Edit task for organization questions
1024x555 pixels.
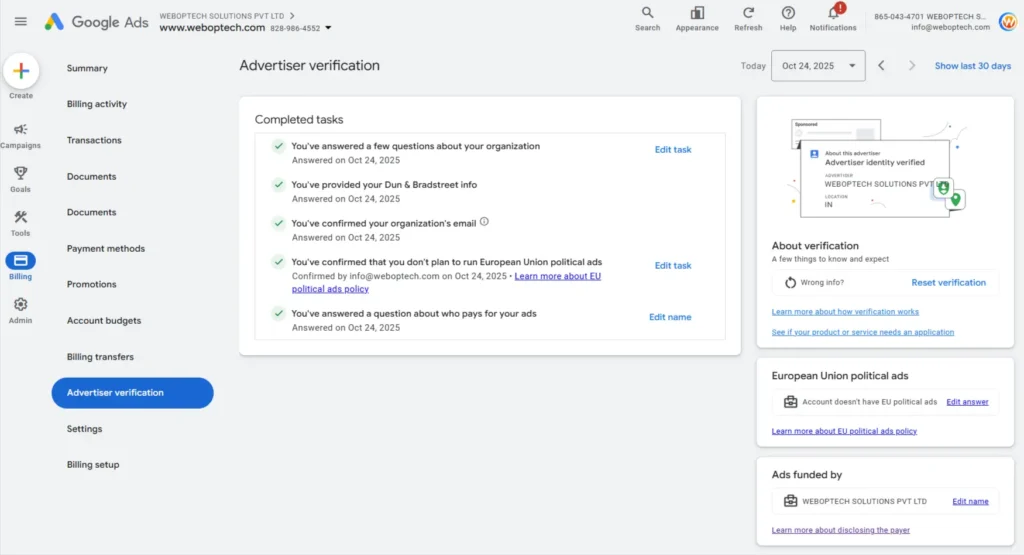pyautogui.click(x=673, y=150)
